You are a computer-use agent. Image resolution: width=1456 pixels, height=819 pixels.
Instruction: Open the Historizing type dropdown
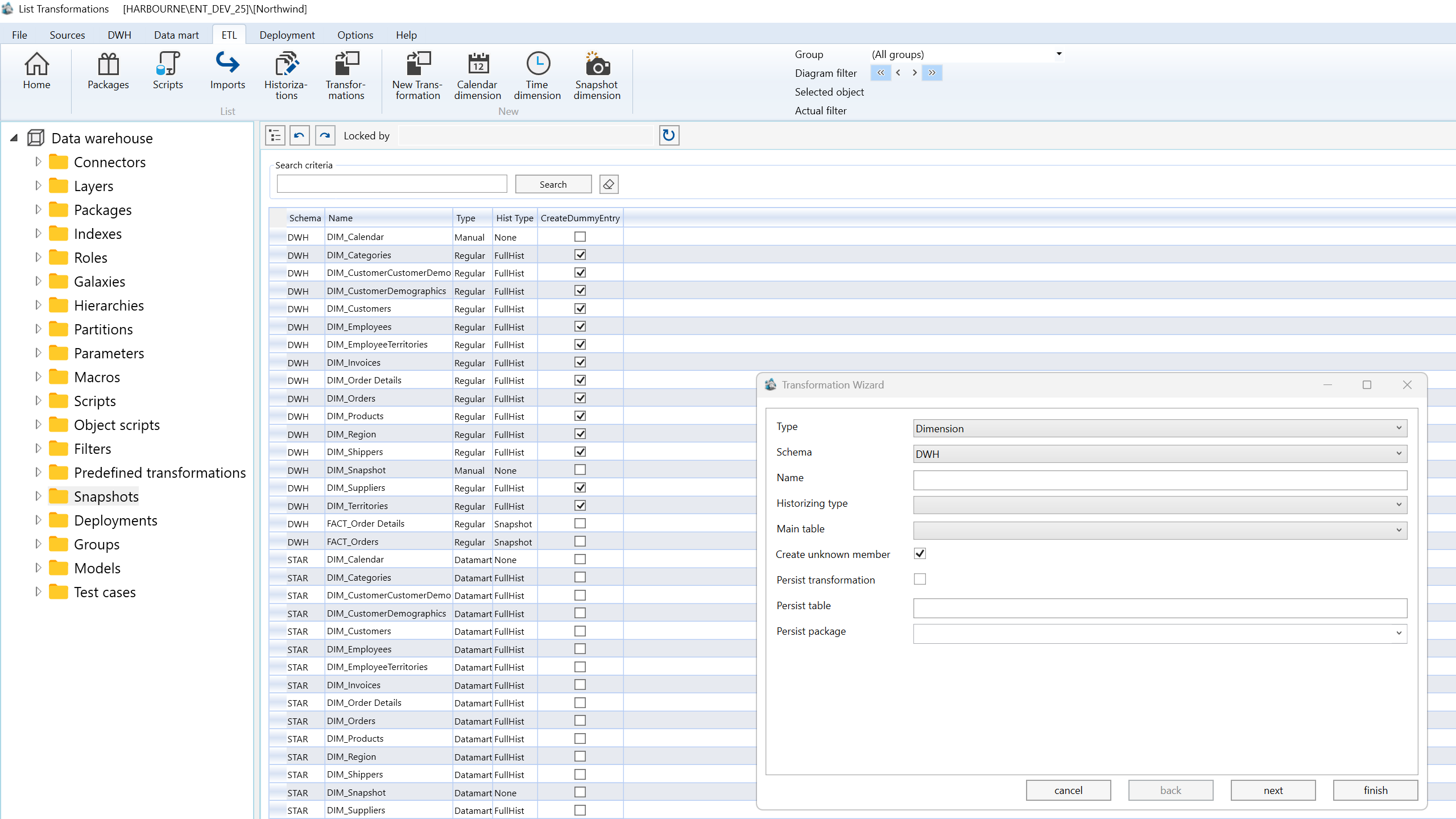1160,505
